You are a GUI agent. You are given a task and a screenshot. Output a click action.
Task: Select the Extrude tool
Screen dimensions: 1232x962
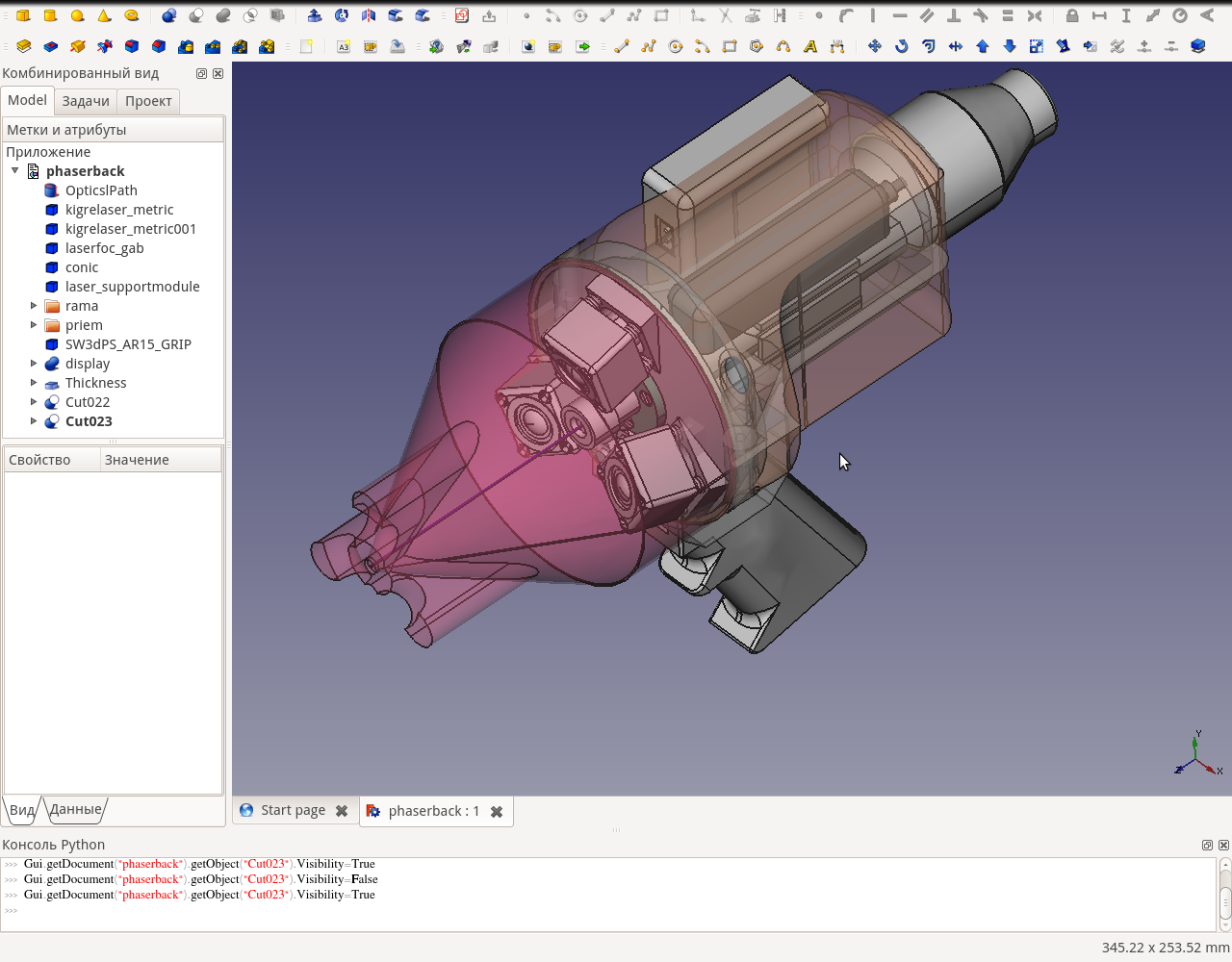[313, 14]
